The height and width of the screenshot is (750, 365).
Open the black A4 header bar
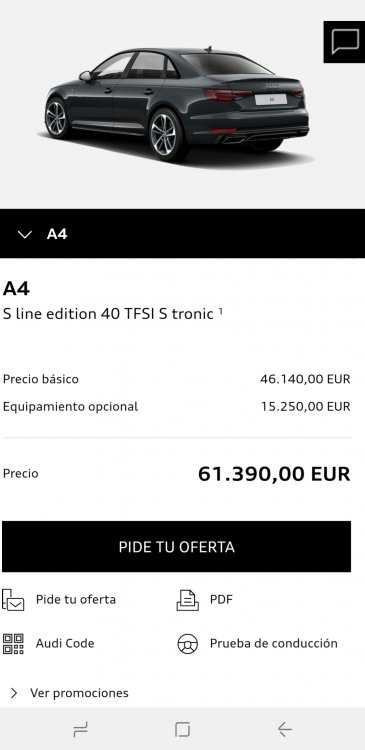tap(182, 233)
